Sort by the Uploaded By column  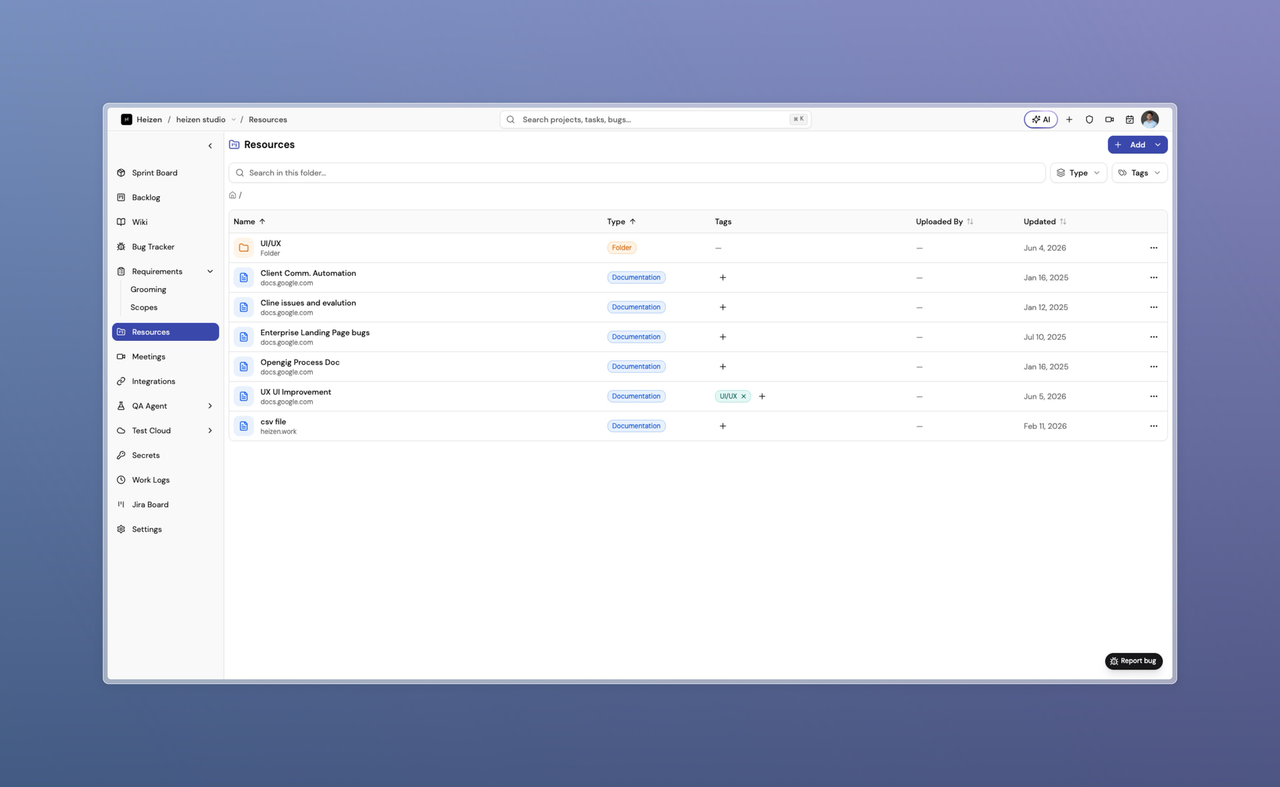[x=945, y=222]
